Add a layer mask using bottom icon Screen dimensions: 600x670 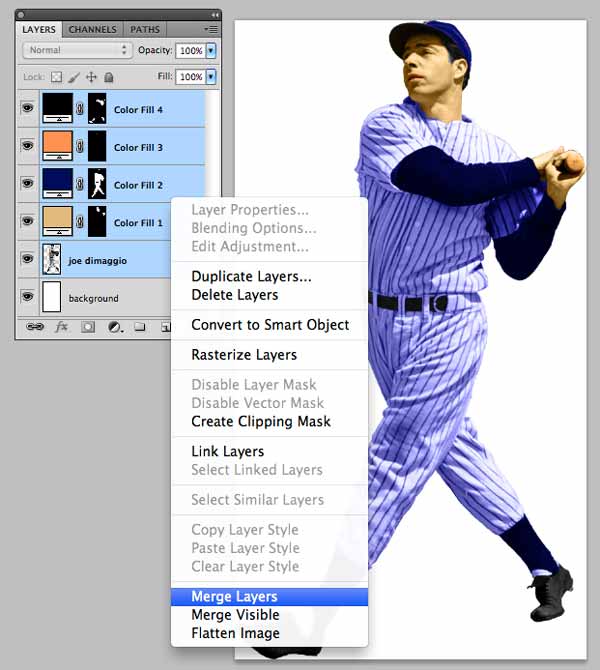click(88, 326)
